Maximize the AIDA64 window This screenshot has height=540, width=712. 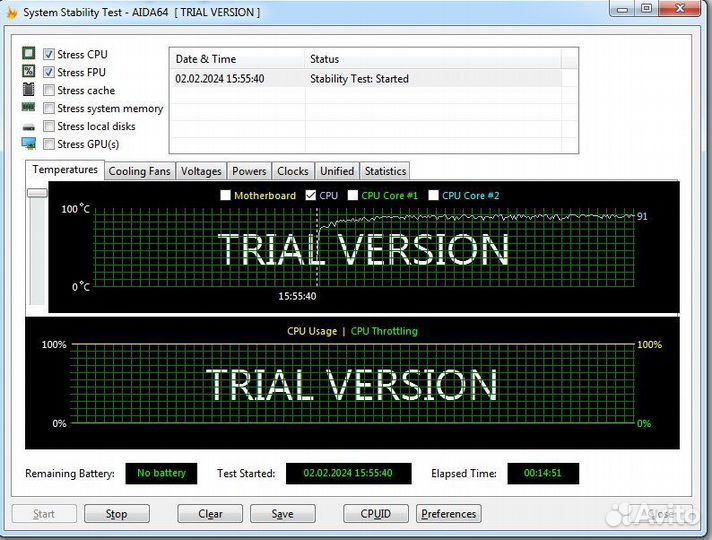(647, 9)
